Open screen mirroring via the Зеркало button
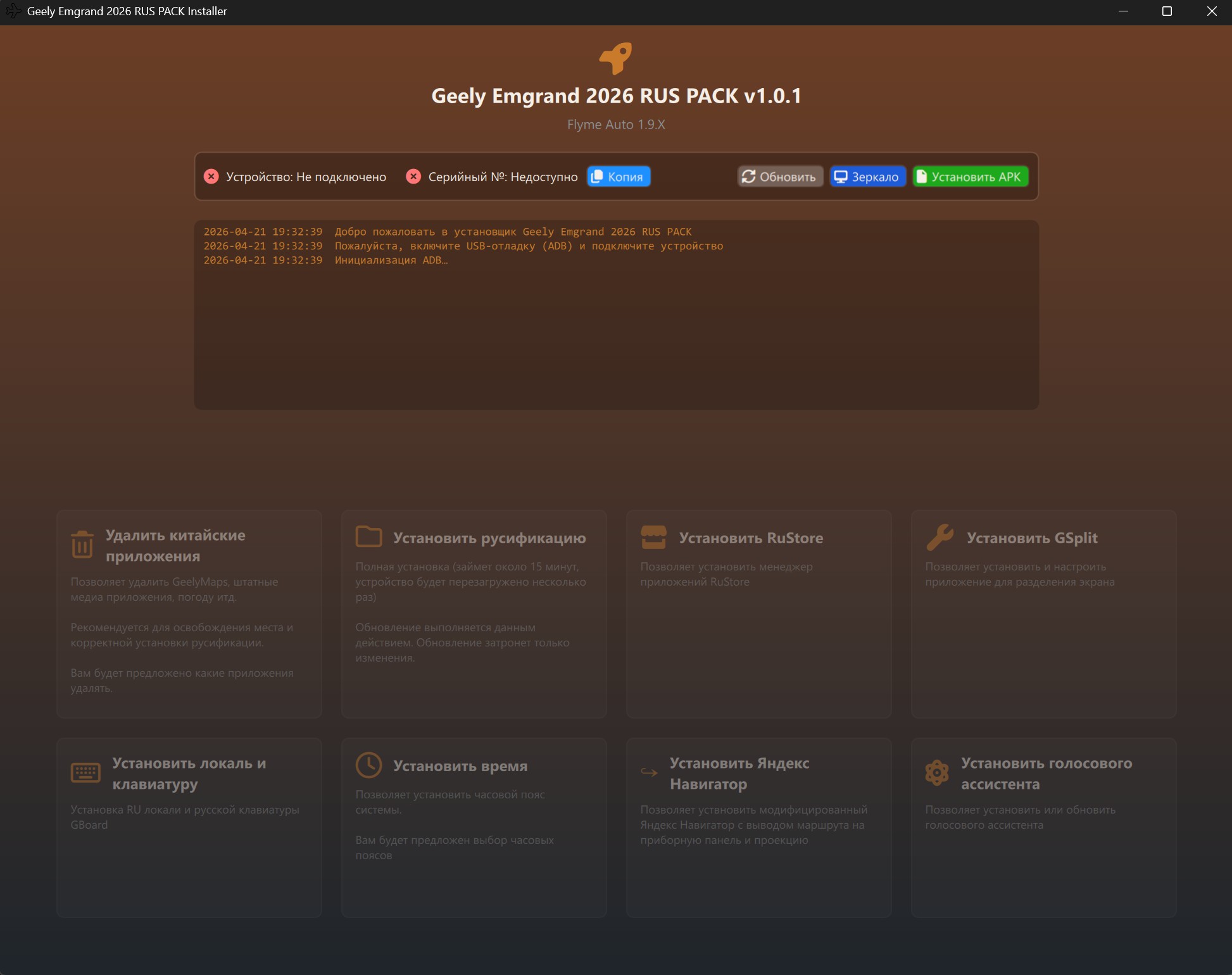 867,177
